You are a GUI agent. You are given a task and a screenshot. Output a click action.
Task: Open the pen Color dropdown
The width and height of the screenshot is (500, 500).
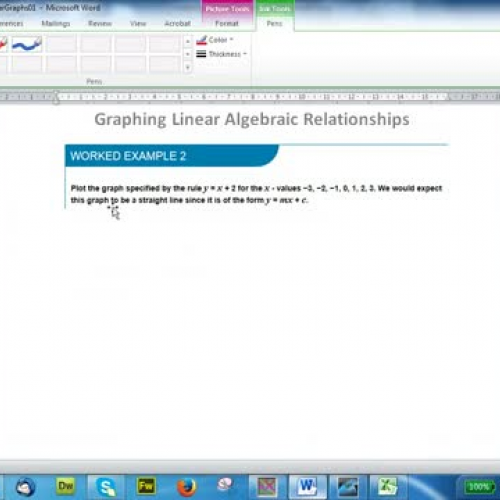pos(215,40)
